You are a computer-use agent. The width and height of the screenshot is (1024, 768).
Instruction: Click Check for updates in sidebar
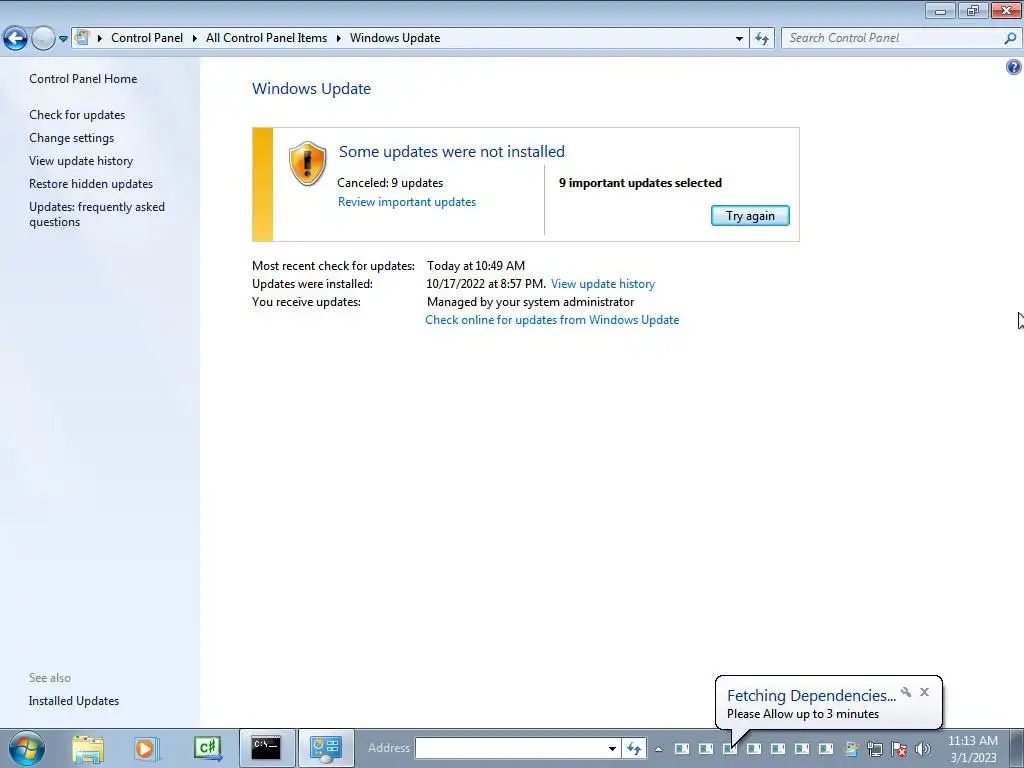coord(77,115)
